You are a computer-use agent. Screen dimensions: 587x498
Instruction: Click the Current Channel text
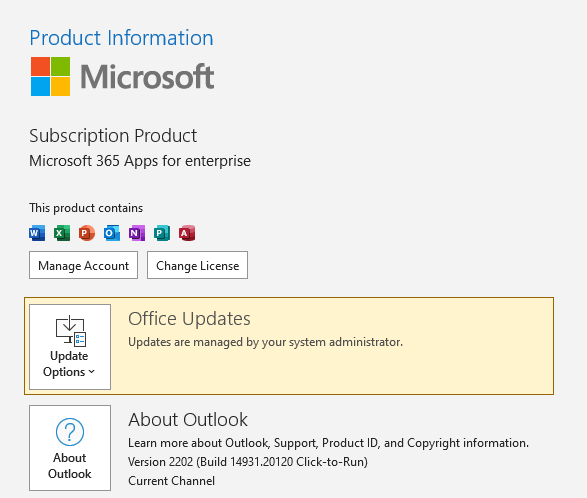click(171, 481)
